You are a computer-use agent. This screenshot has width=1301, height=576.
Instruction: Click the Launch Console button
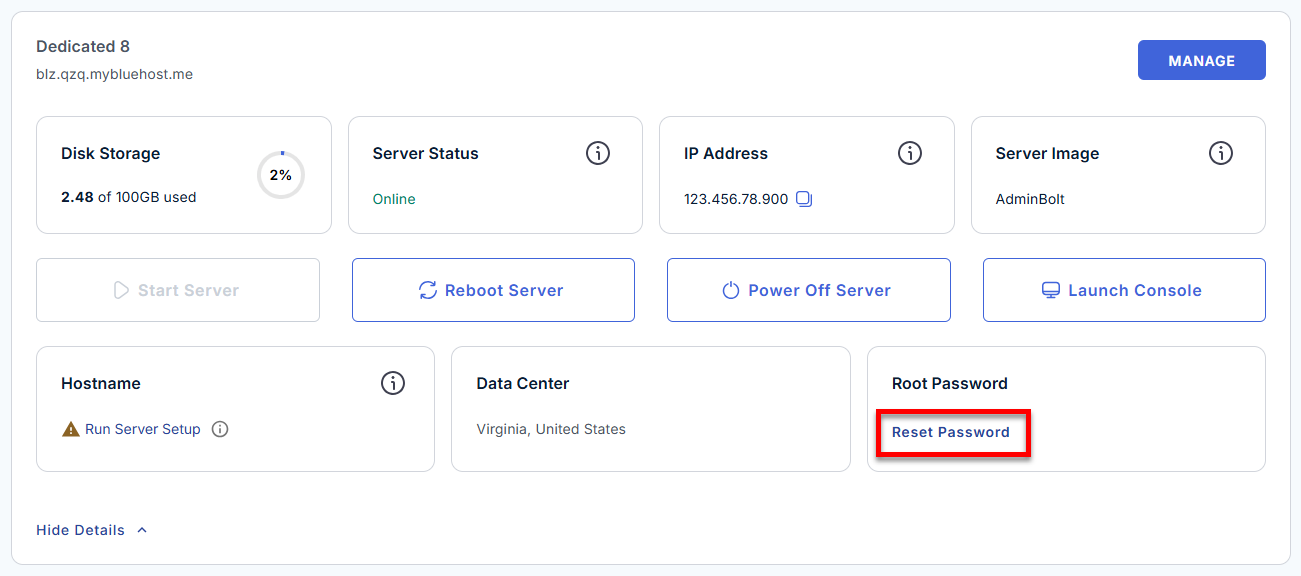1124,290
